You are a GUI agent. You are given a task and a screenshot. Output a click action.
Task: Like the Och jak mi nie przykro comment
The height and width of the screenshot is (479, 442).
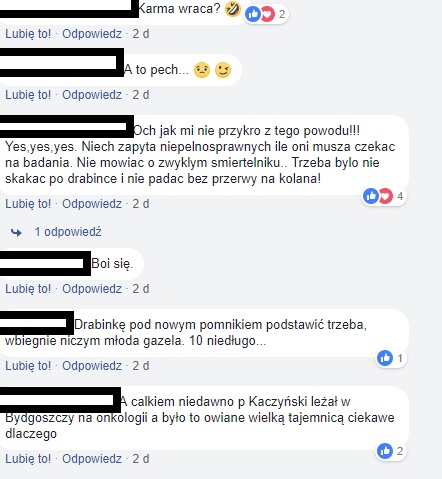click(28, 203)
